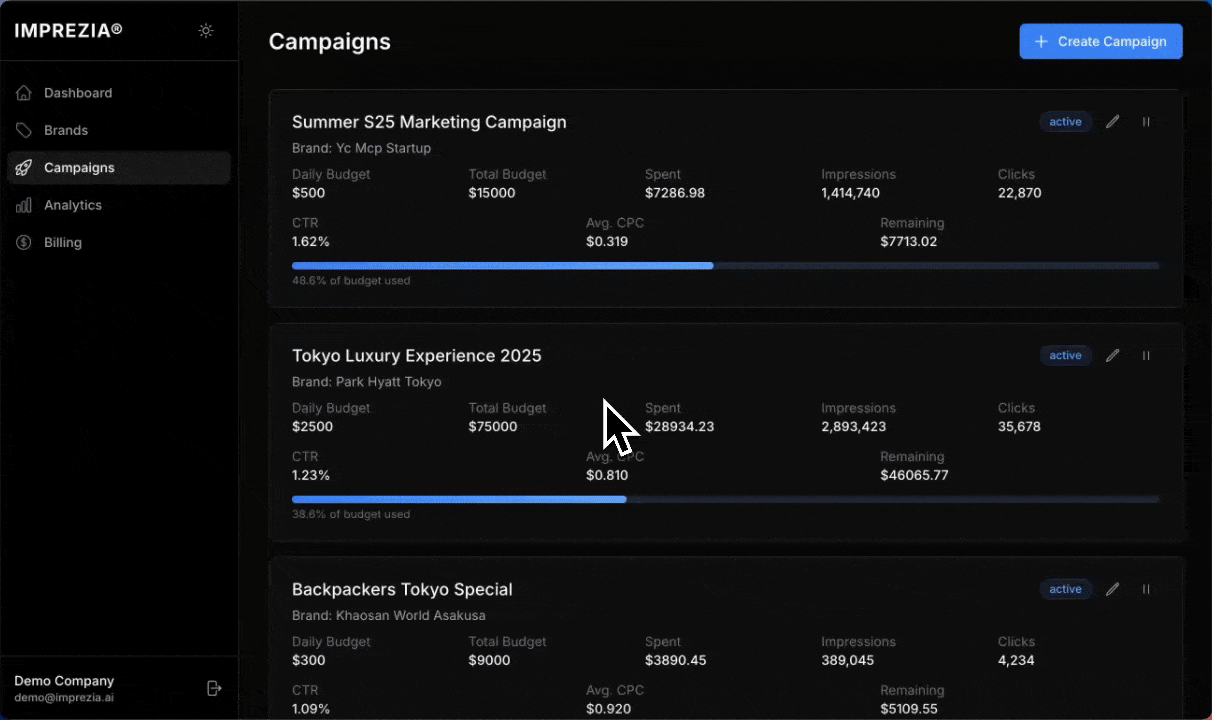Select the Campaigns sidebar item
The image size is (1212, 720).
[79, 168]
